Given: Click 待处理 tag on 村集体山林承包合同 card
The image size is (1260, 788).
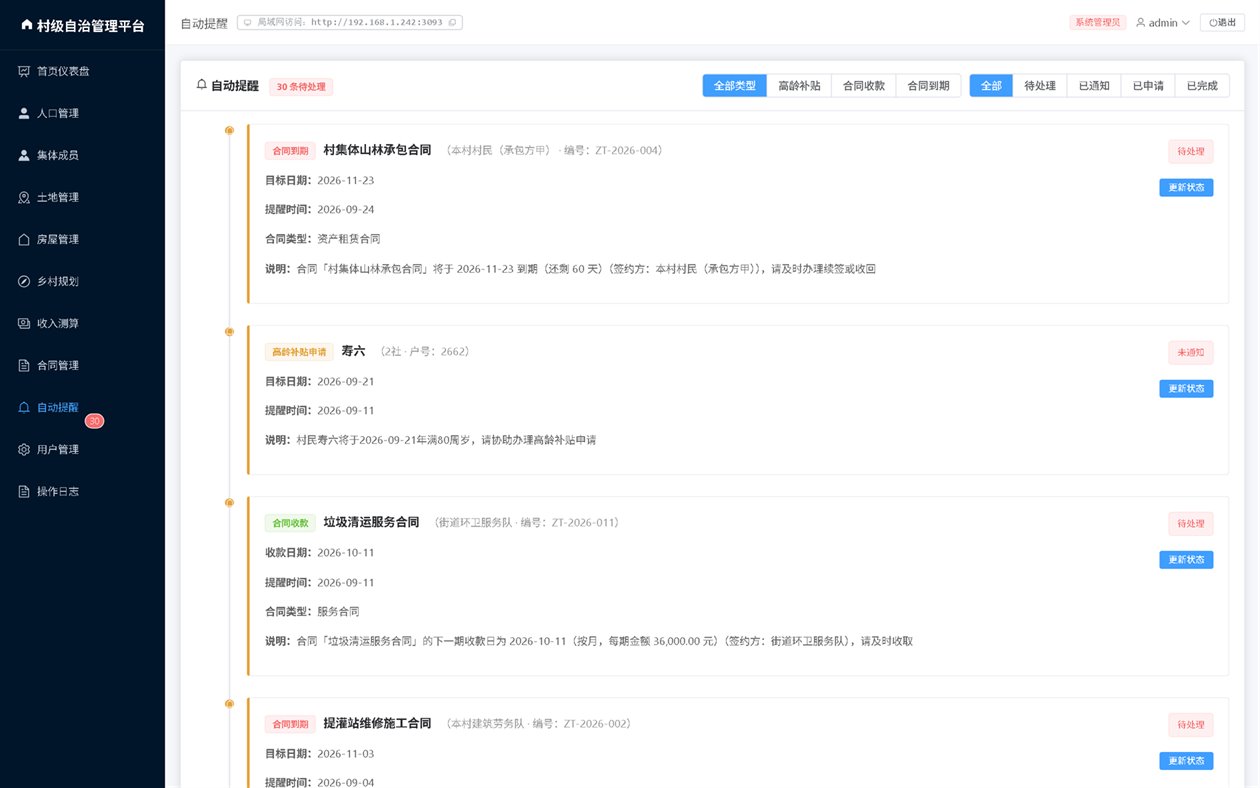Looking at the screenshot, I should [x=1191, y=151].
